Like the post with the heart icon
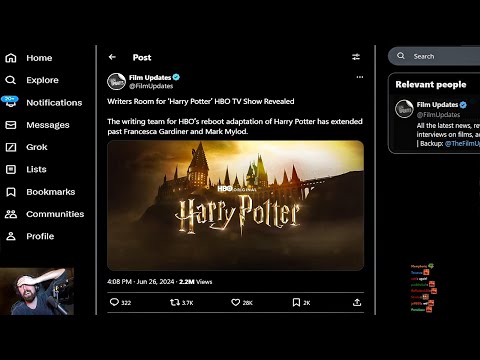 (x=236, y=302)
